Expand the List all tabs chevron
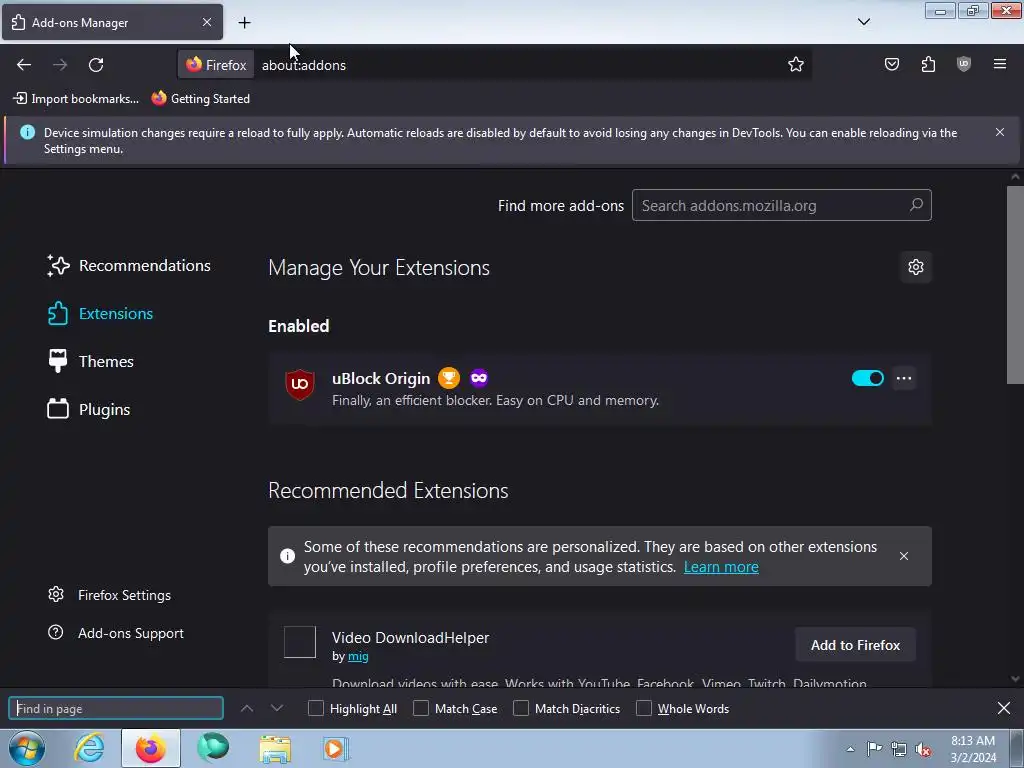The height and width of the screenshot is (768, 1024). click(x=864, y=22)
